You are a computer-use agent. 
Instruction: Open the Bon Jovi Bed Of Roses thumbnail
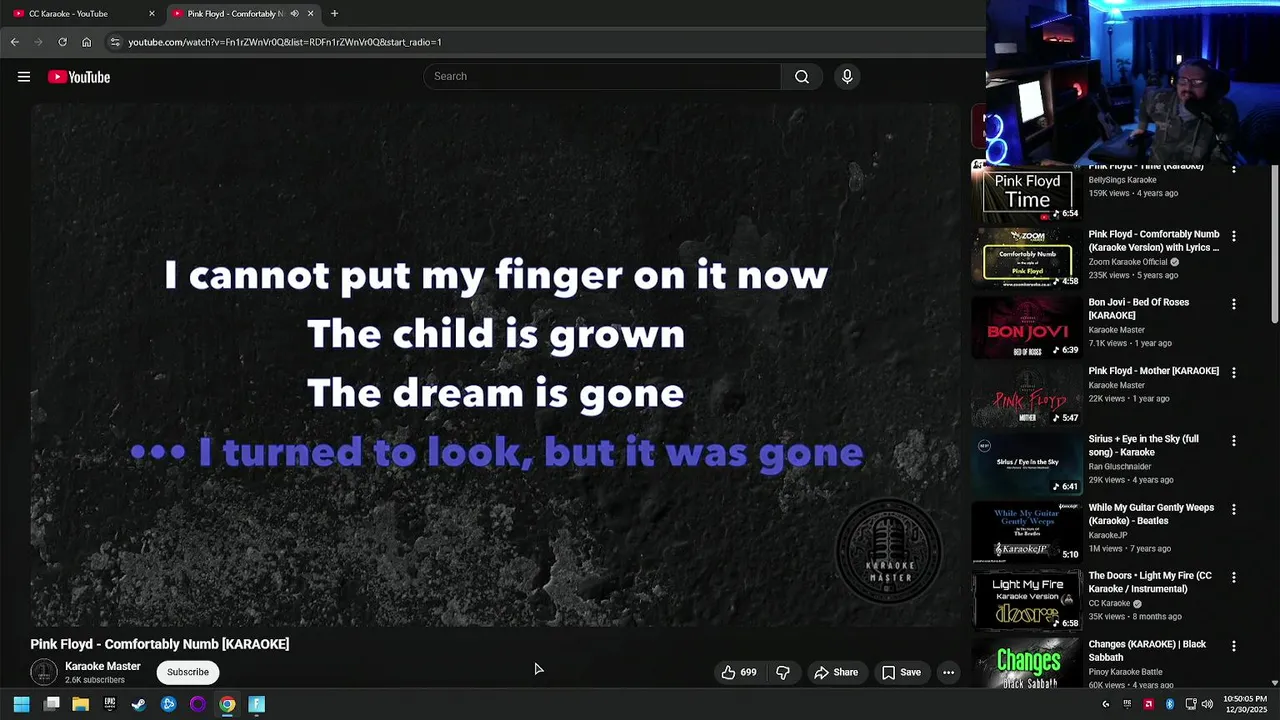(x=1027, y=327)
